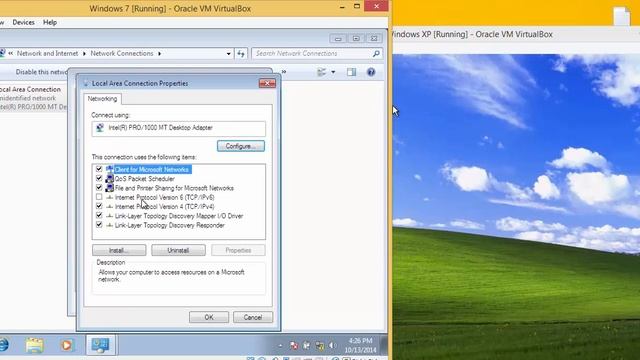Uncheck Link-Layer Topology Discovery Mapper I/O Driver

pos(99,215)
